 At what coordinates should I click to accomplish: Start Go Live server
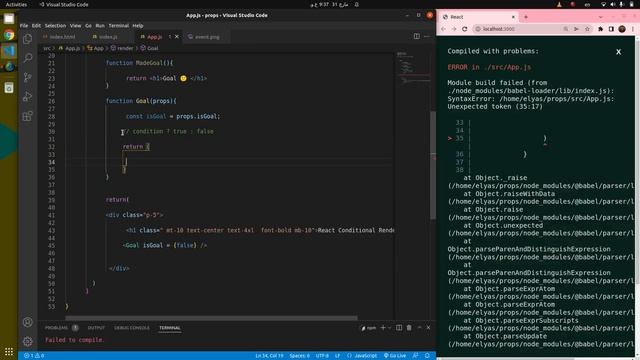(x=395, y=356)
